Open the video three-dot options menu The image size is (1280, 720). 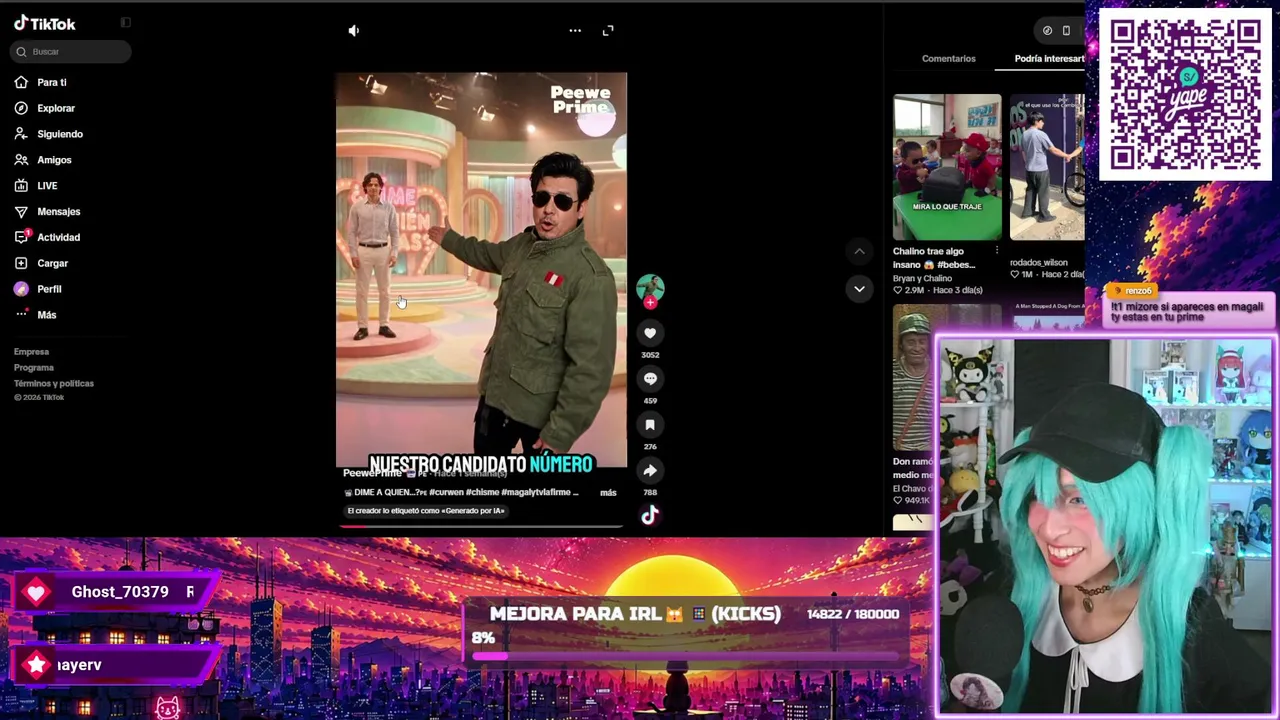575,31
